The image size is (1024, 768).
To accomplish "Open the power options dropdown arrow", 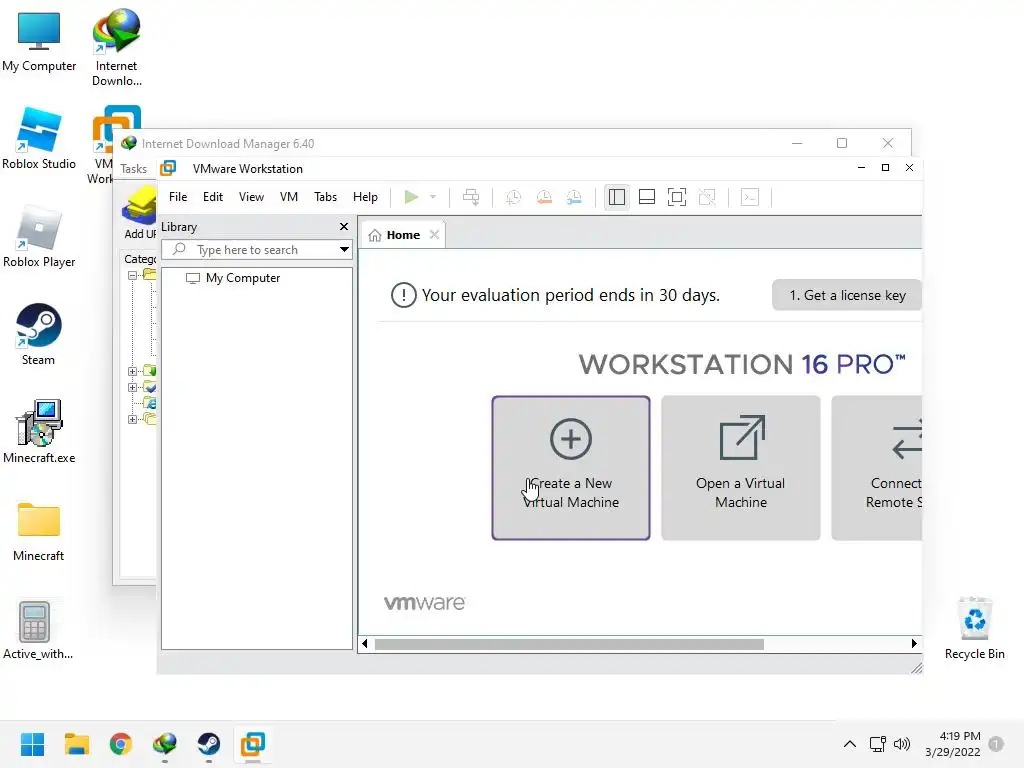I will 432,197.
